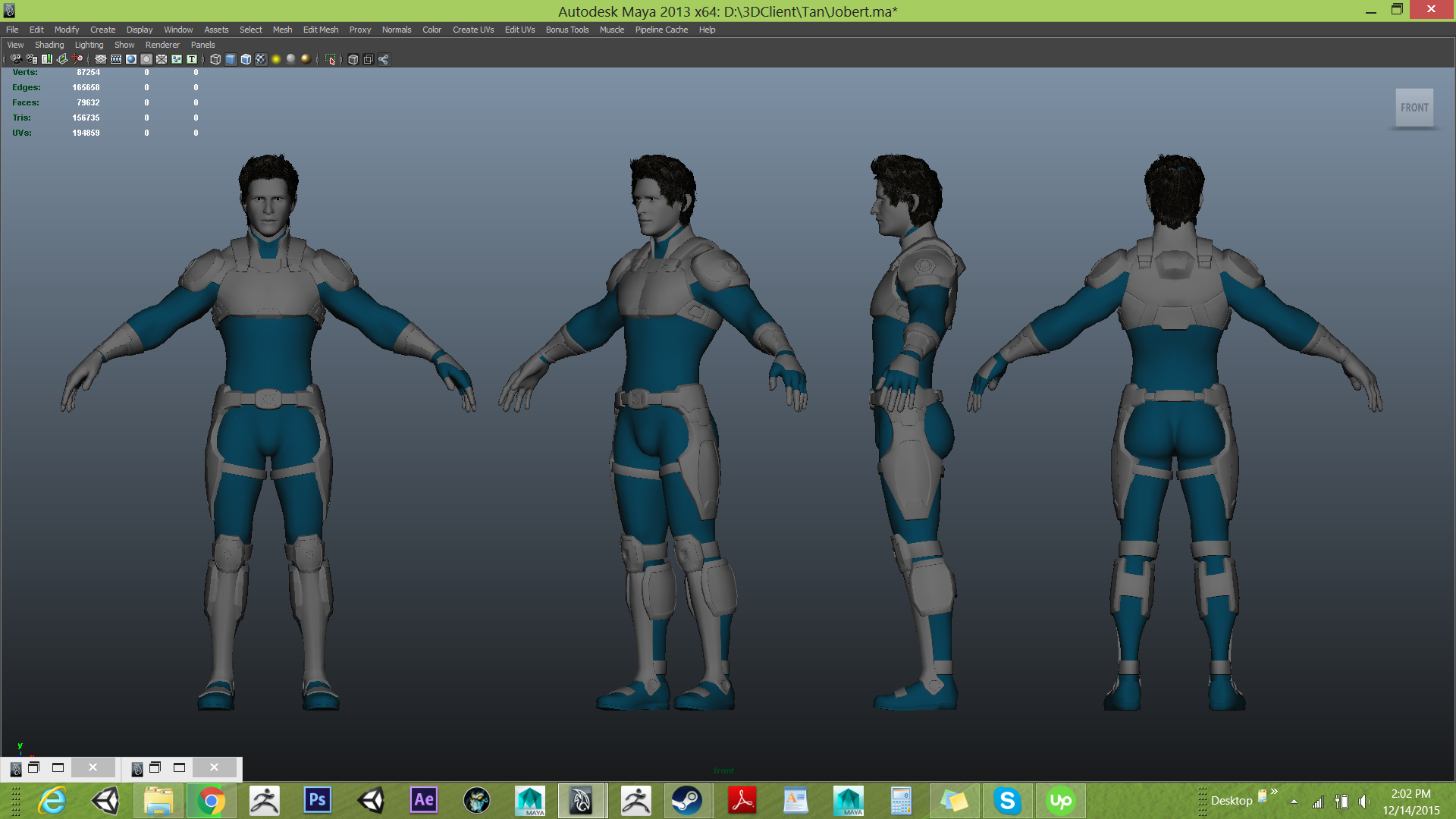Screen dimensions: 1456x819
Task: Open Photoshop from the taskbar
Action: coord(317,800)
